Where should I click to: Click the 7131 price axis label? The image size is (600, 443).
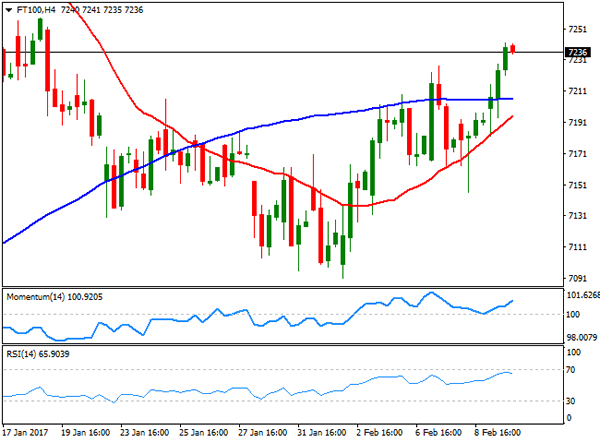pos(577,216)
